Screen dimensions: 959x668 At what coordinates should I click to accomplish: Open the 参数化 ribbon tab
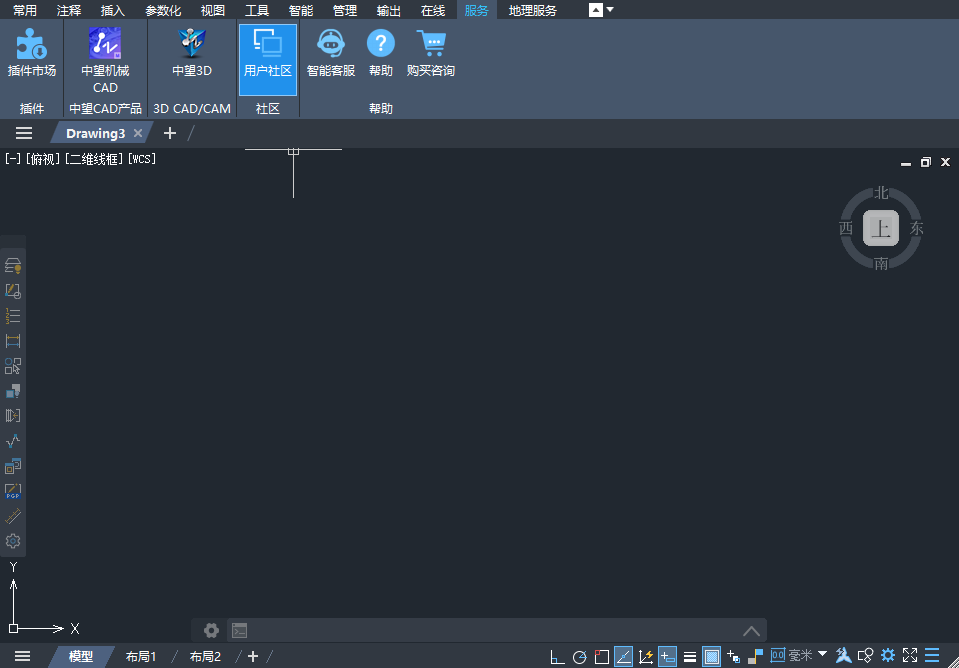click(x=163, y=10)
